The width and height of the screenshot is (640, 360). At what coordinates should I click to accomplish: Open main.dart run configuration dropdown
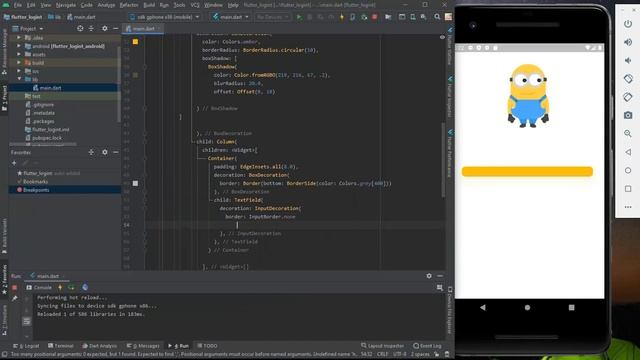click(231, 17)
